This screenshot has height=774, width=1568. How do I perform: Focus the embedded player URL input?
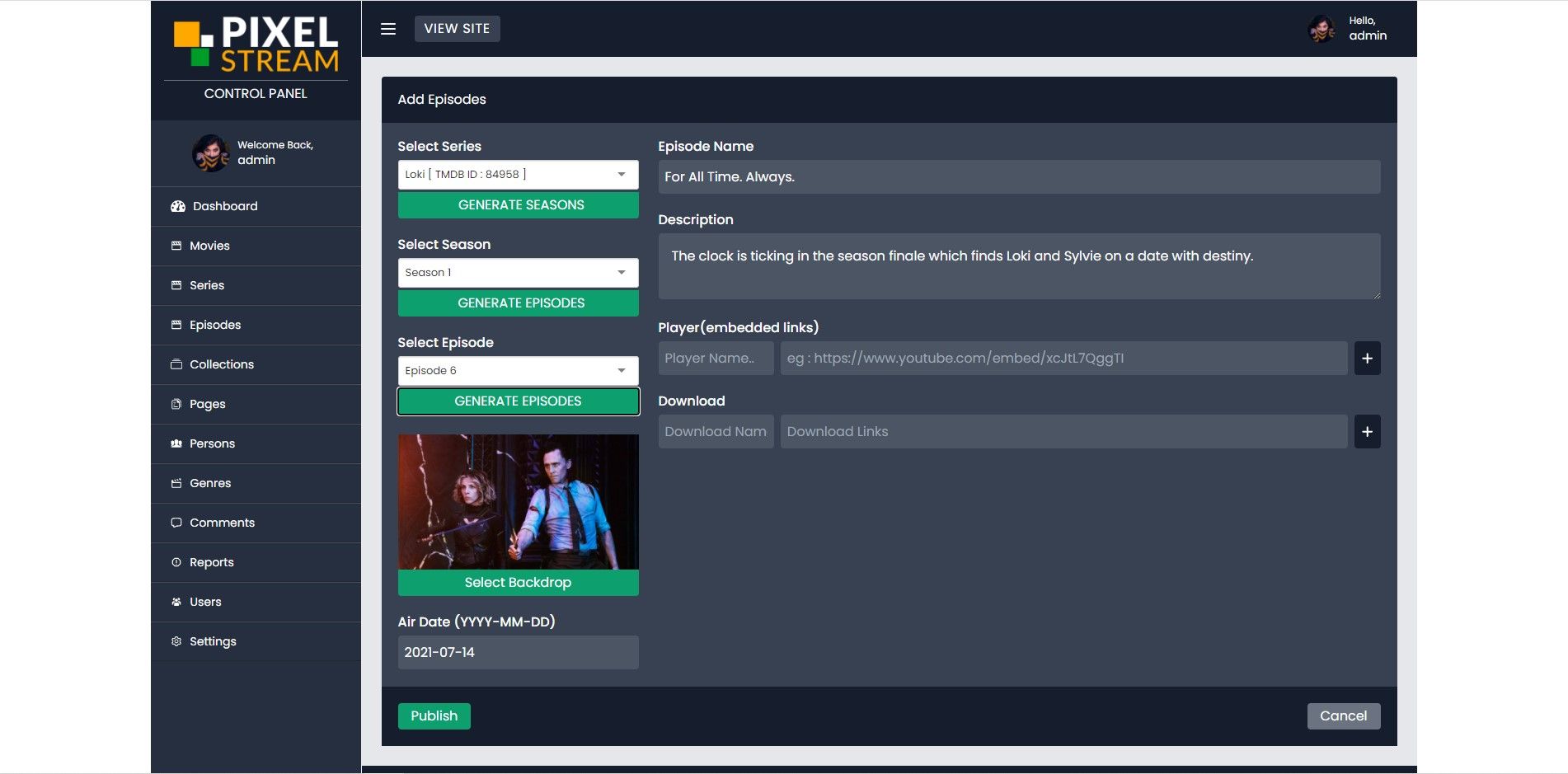pos(1063,359)
